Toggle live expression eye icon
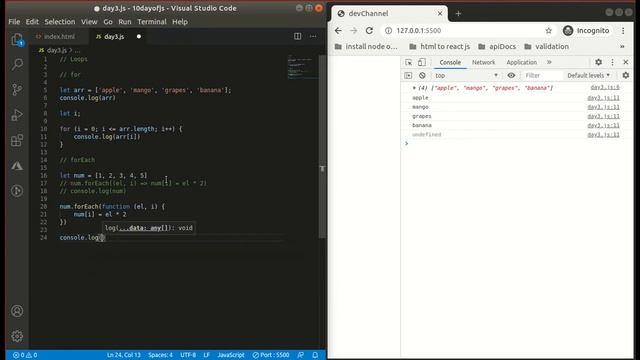This screenshot has width=640, height=360. (x=511, y=76)
